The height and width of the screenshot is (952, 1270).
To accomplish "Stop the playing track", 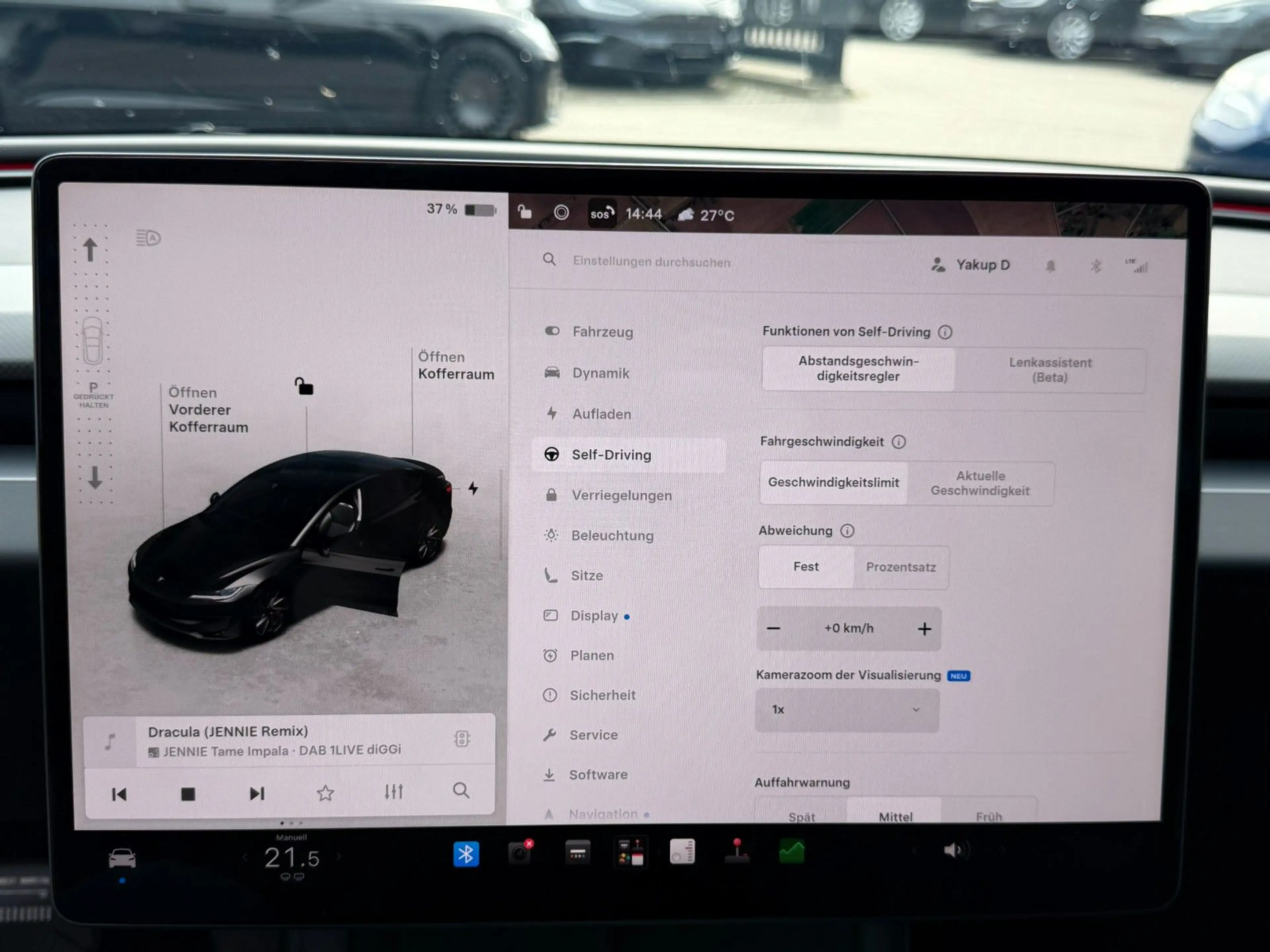I will tap(188, 794).
